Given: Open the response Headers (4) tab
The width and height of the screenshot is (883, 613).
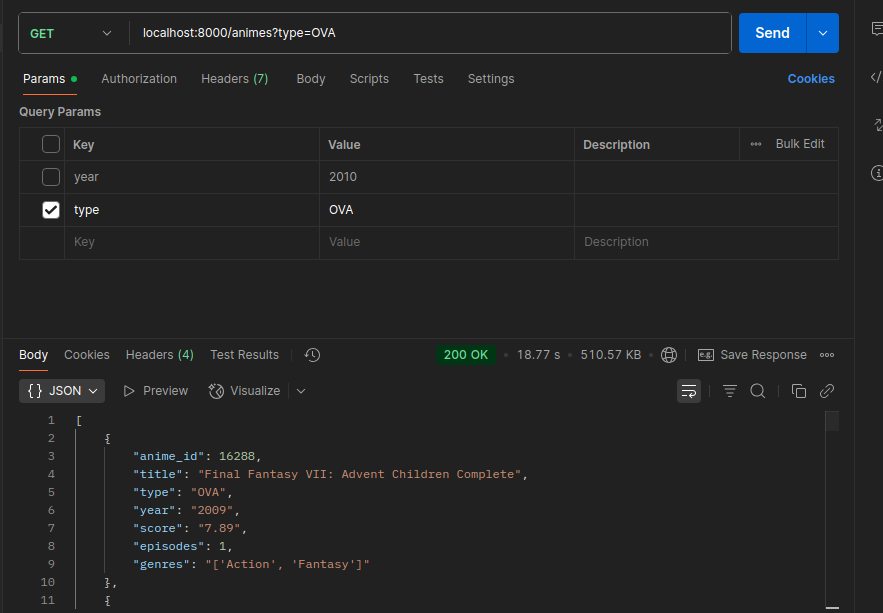Looking at the screenshot, I should click(x=159, y=355).
